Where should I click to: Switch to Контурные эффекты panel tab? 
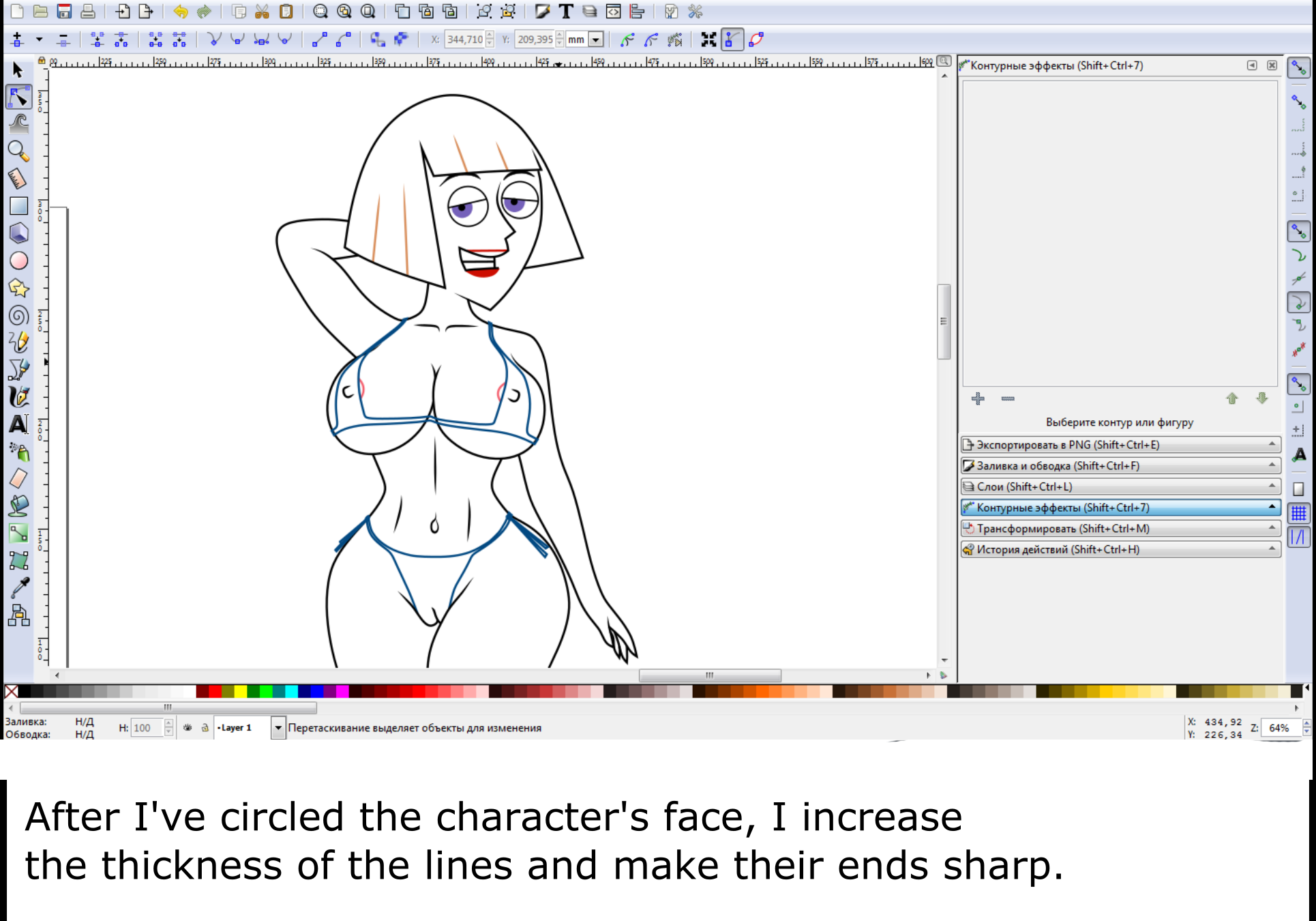pos(1120,508)
